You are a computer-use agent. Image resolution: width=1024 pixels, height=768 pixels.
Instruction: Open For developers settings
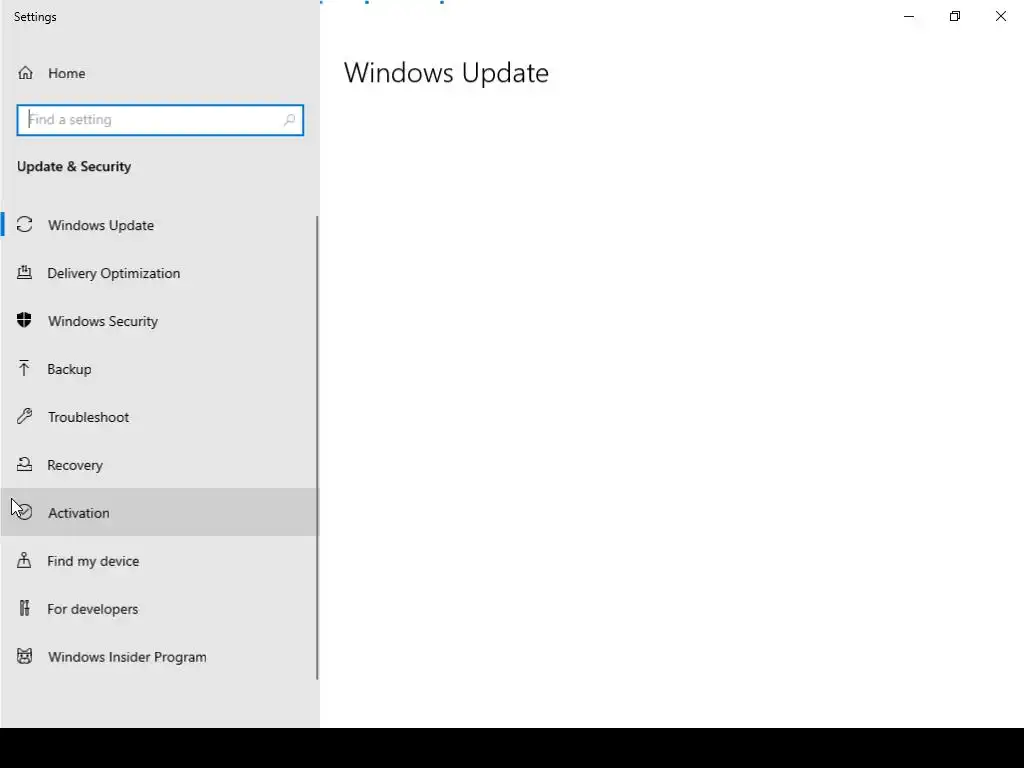159,609
